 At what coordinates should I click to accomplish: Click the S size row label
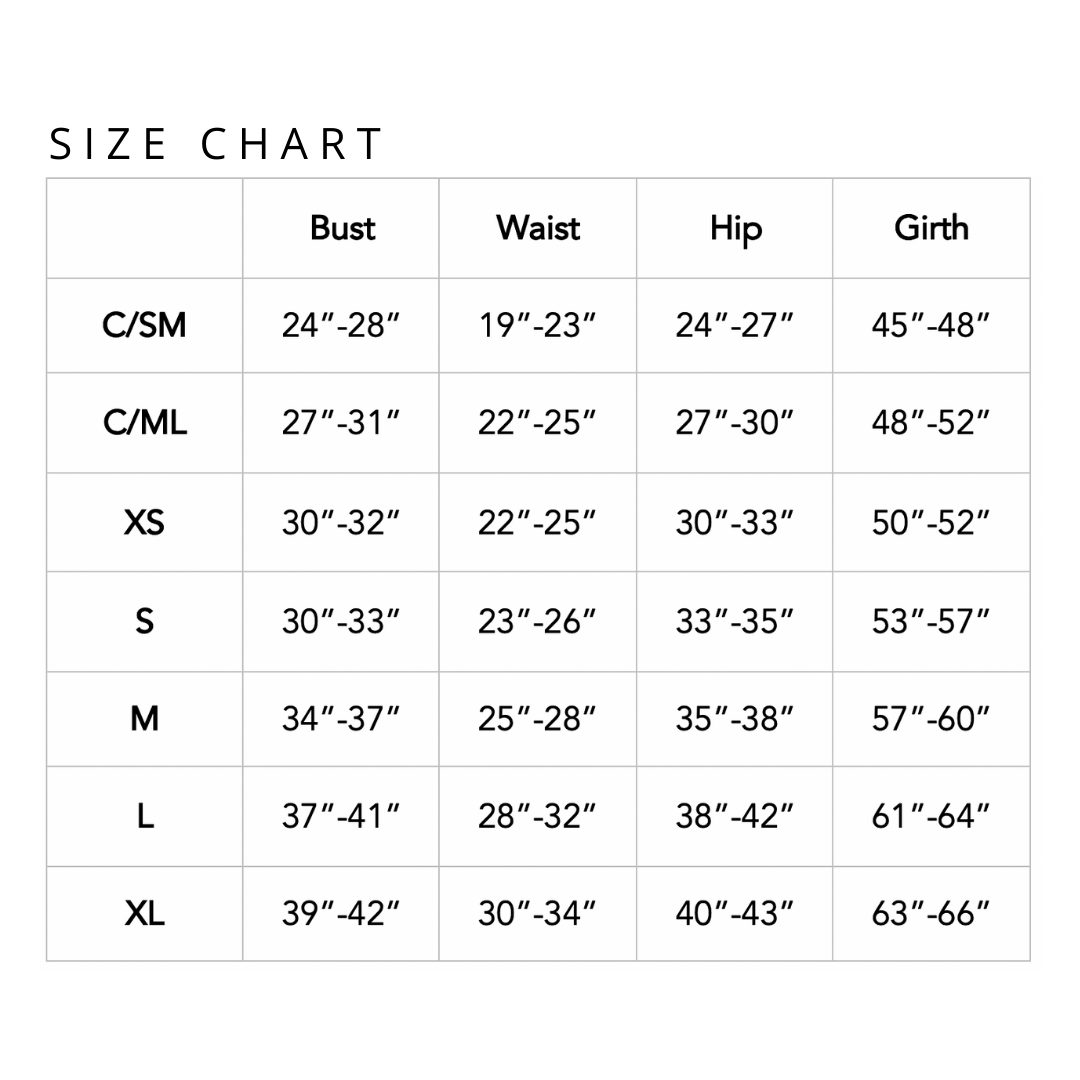144,621
